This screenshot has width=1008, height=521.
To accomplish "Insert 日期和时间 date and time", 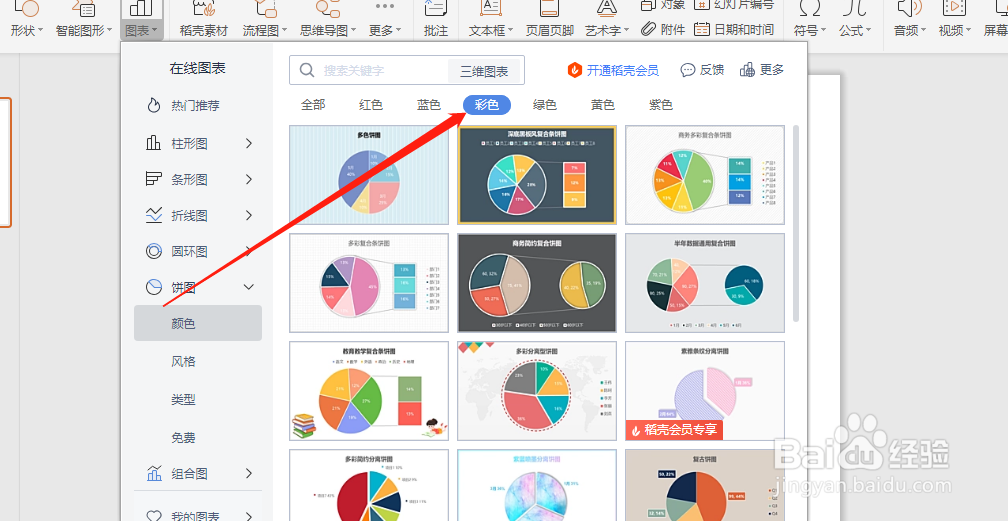I will tap(734, 29).
